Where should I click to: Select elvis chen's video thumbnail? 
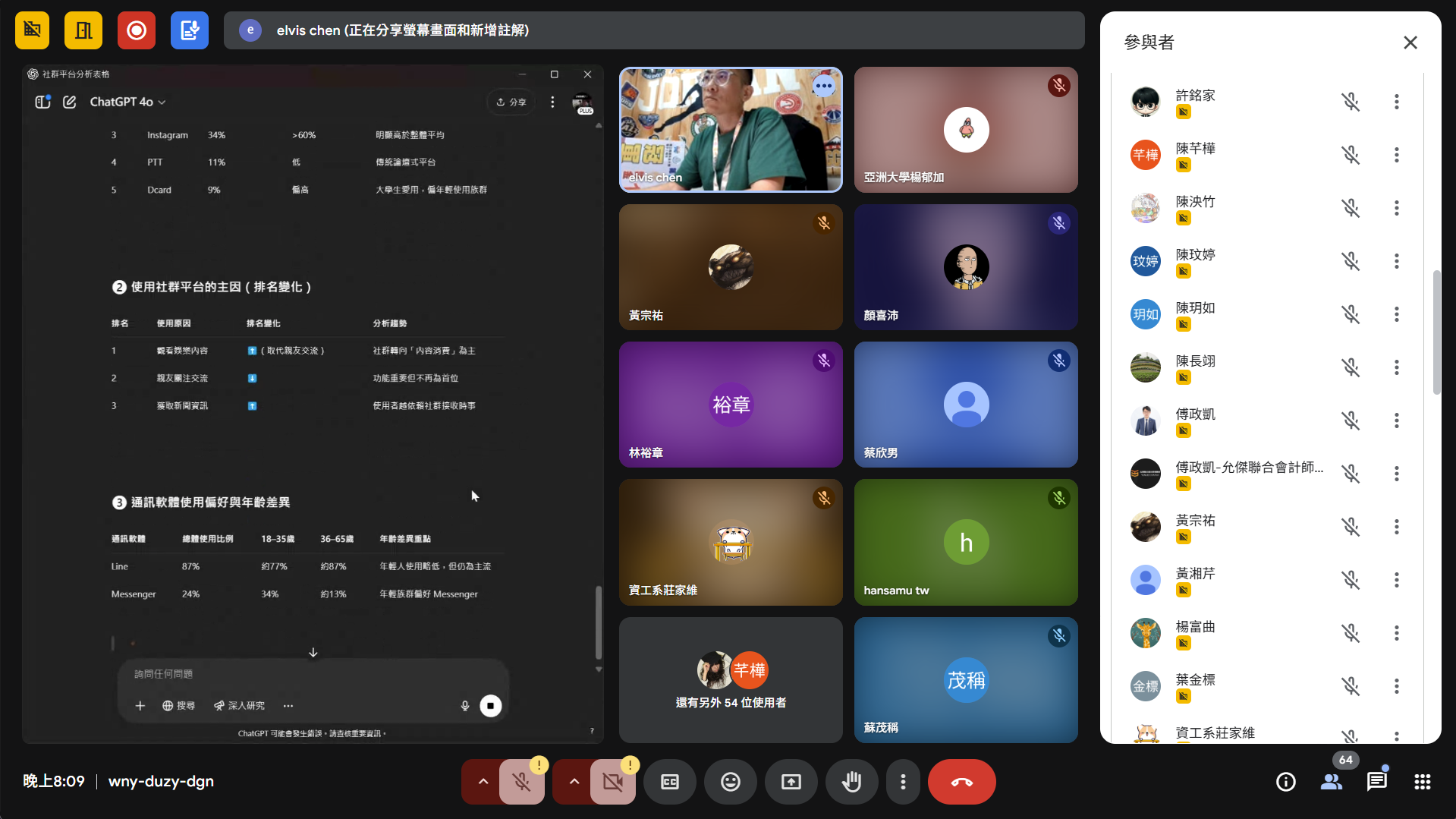pyautogui.click(x=730, y=130)
